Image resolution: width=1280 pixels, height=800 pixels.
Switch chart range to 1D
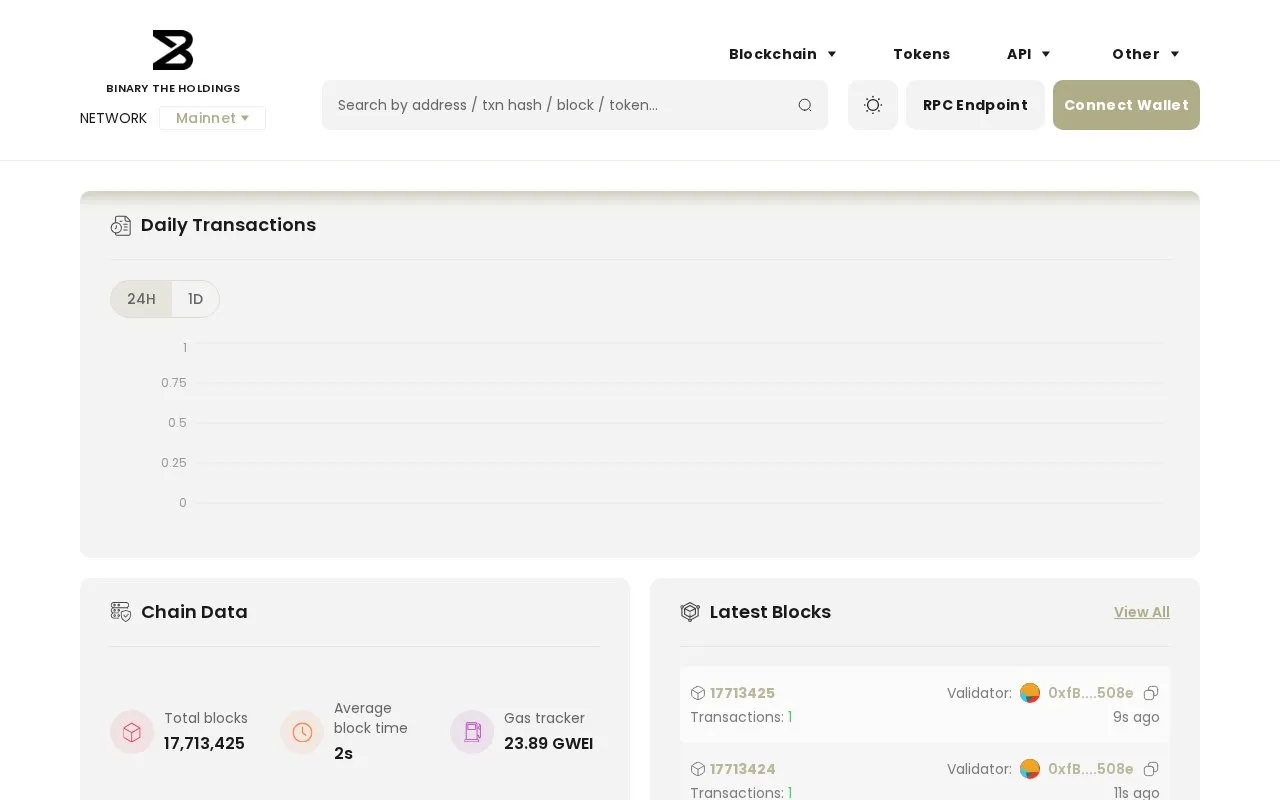coord(196,299)
